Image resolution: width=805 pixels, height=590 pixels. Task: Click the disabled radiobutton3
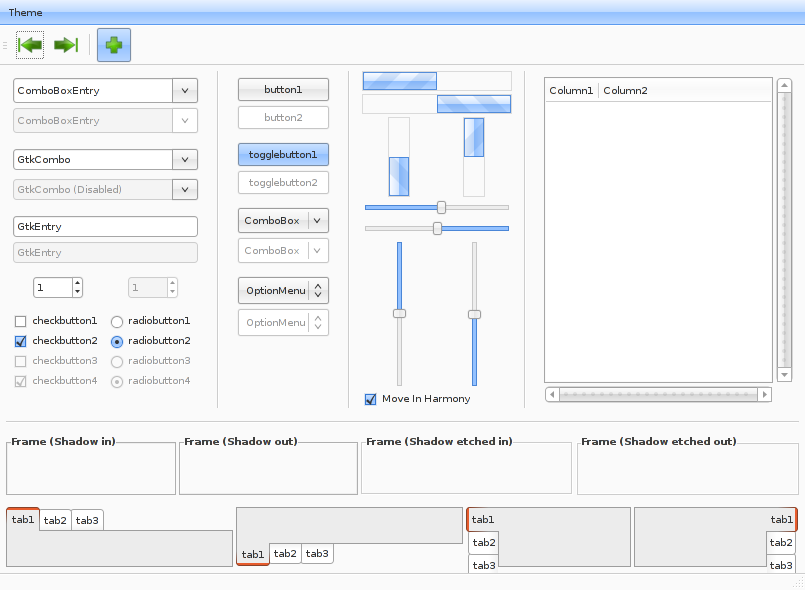(x=117, y=361)
